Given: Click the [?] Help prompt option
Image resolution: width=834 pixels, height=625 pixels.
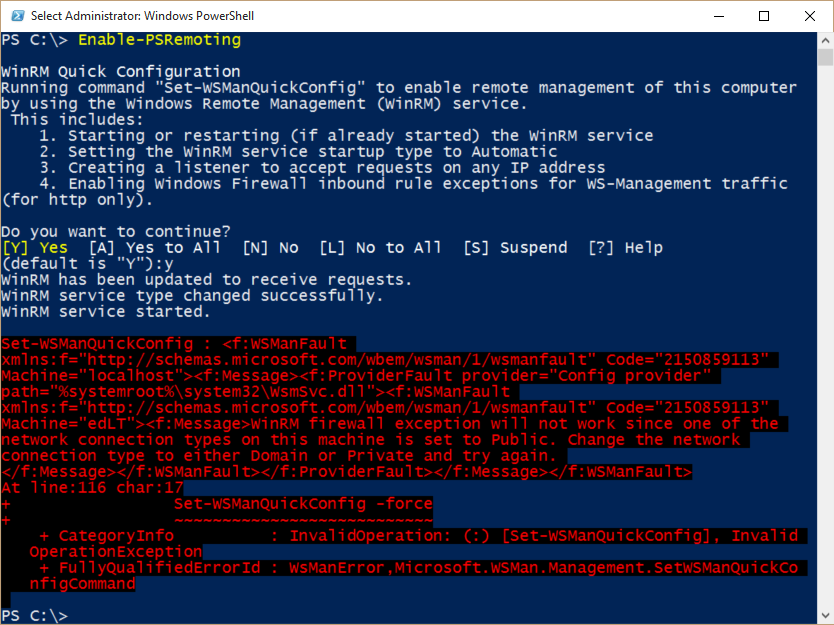Looking at the screenshot, I should 626,248.
